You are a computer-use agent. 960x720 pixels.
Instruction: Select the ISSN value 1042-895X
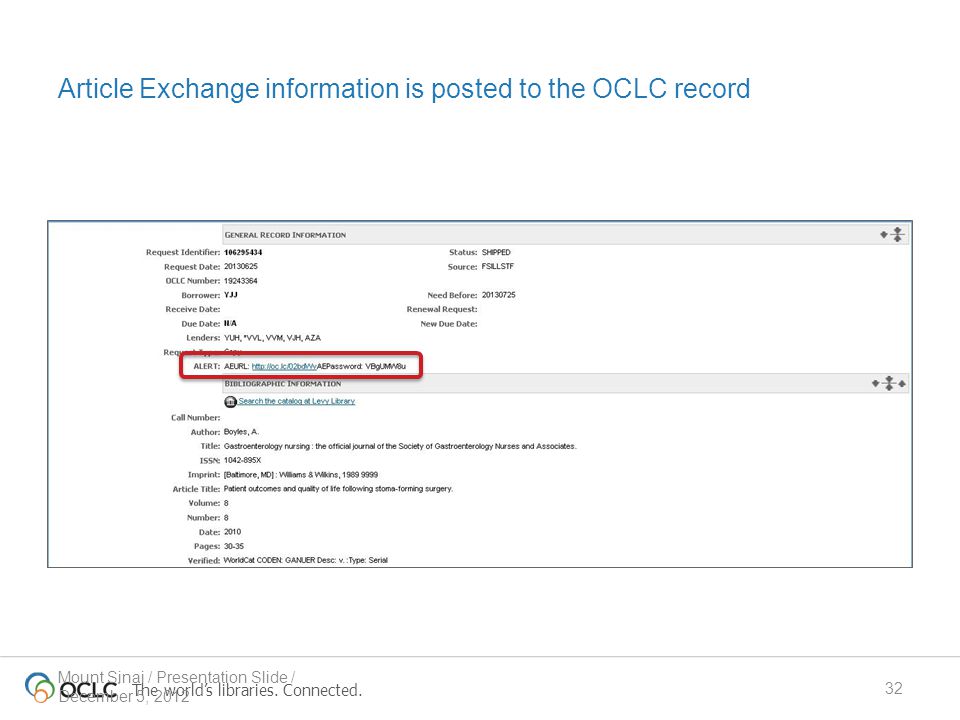point(242,460)
